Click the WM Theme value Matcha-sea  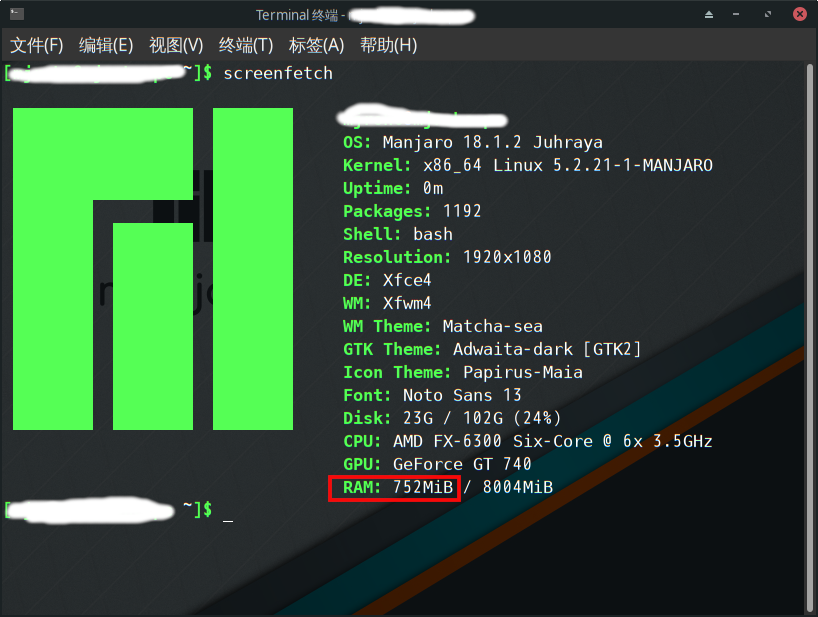coord(492,326)
